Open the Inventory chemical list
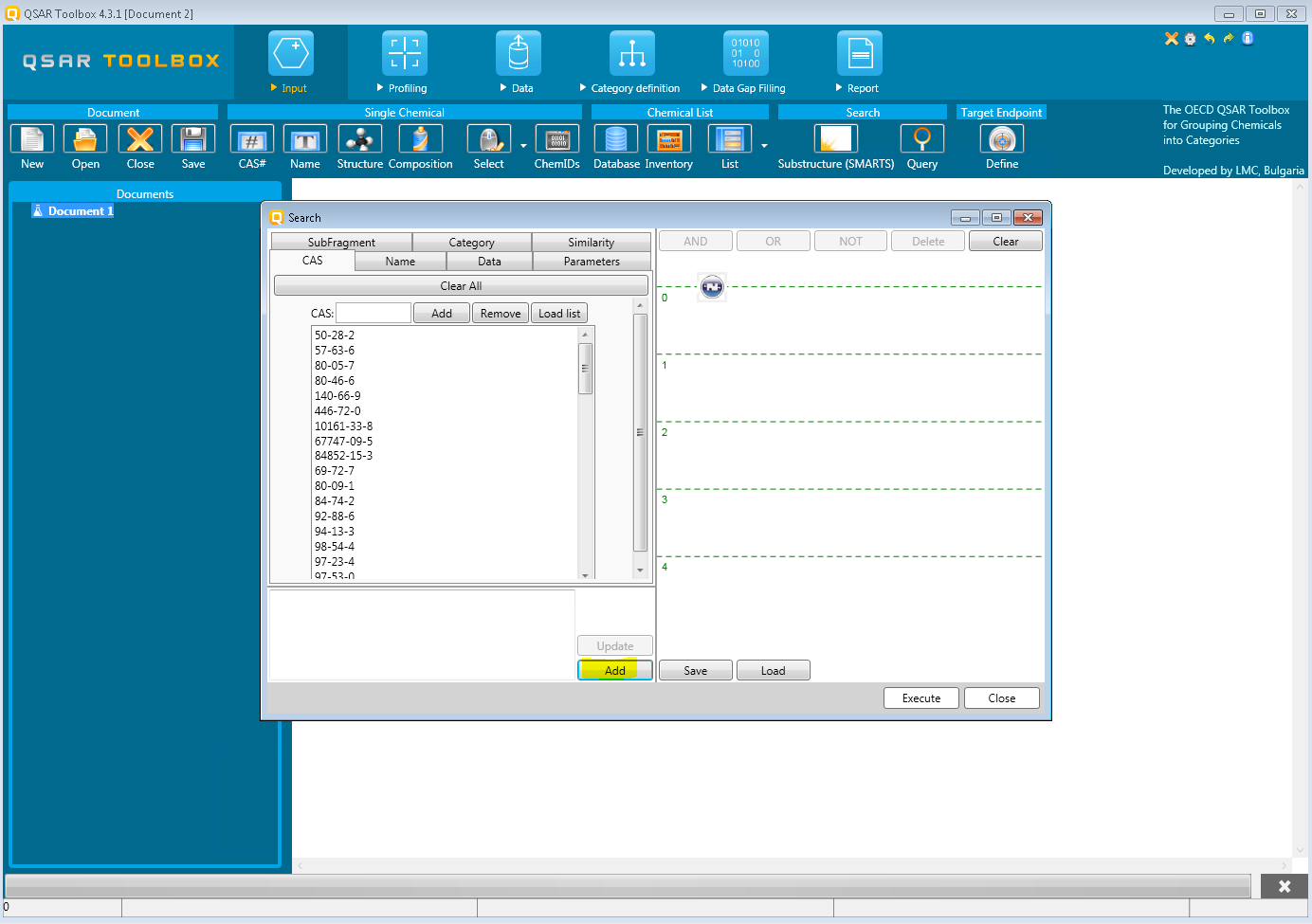 (668, 140)
